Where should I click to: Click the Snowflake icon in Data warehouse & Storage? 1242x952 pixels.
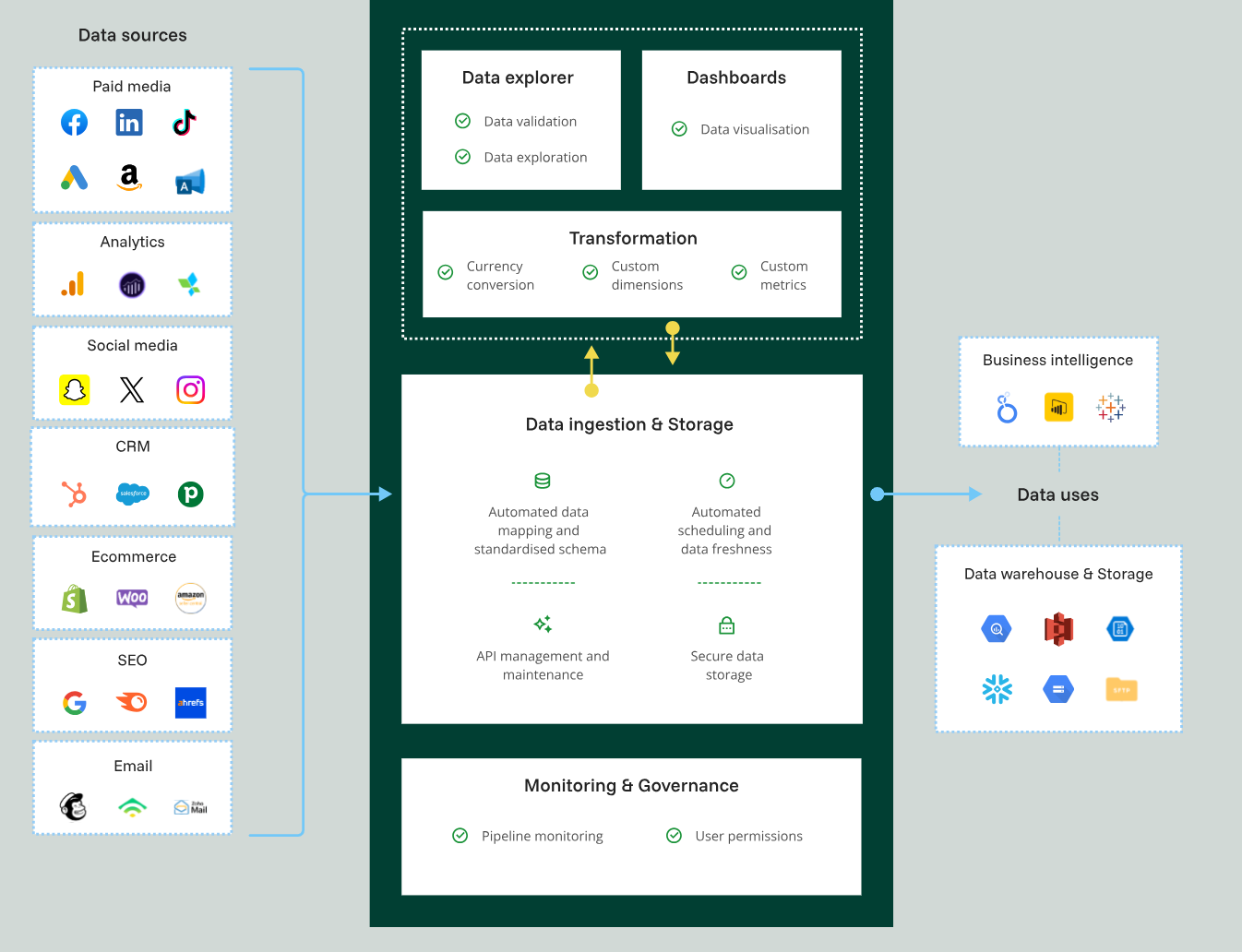tap(997, 688)
